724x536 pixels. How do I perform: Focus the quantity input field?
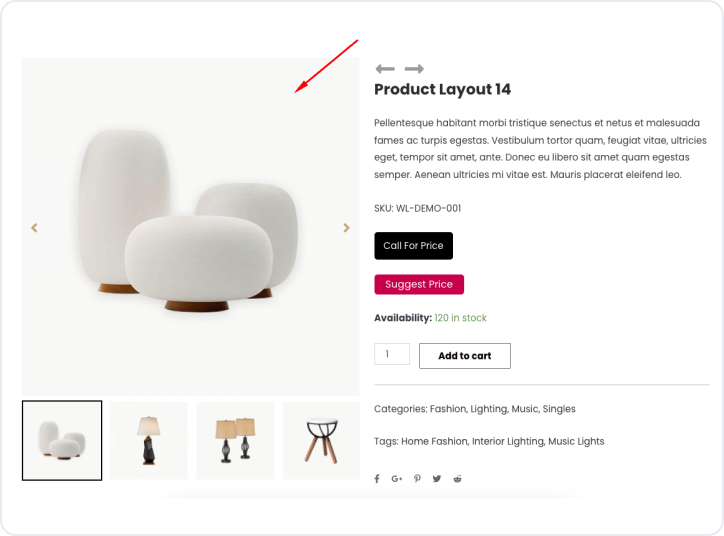point(391,354)
